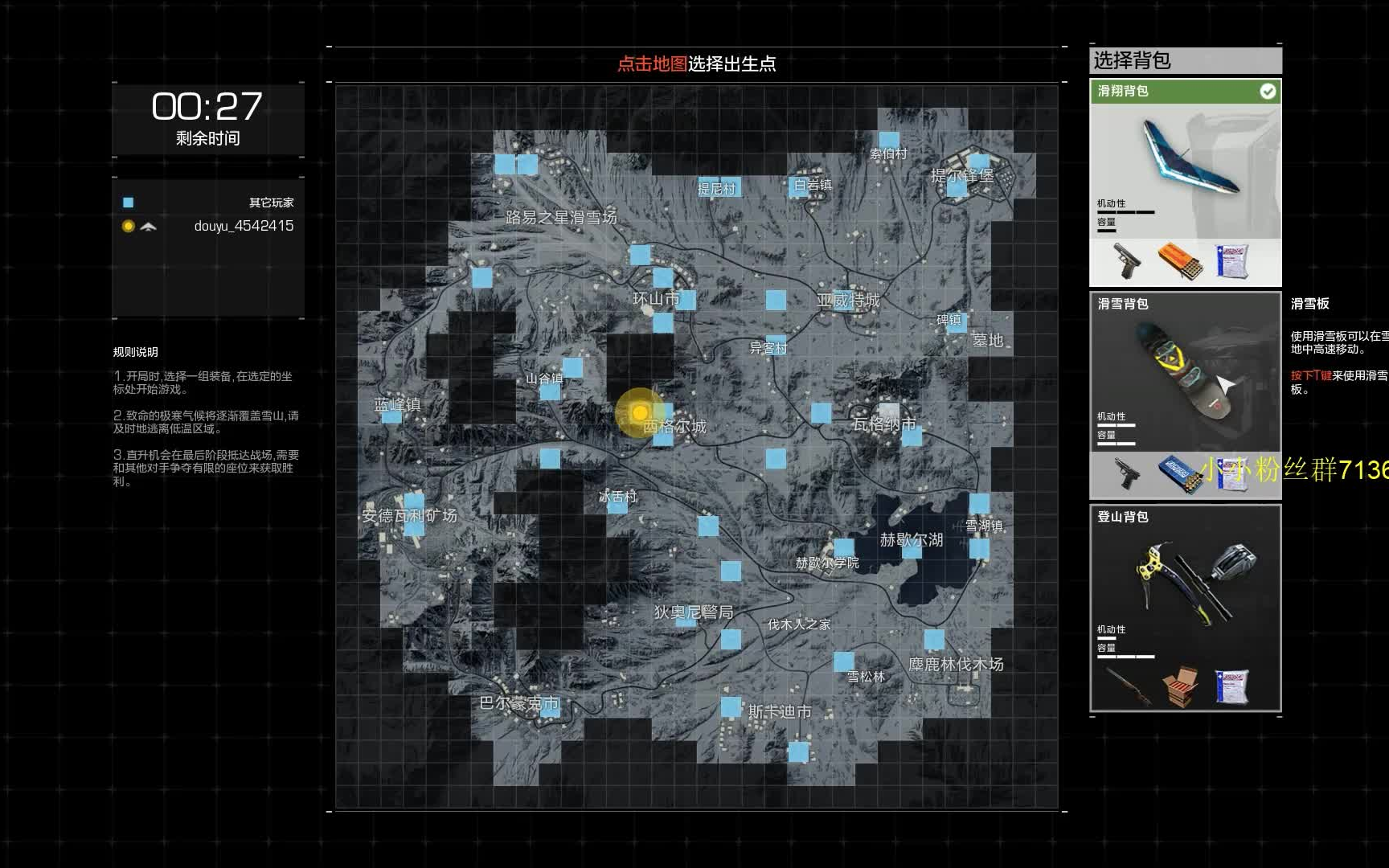Click the orange ammo box in 滑翔背包
The width and height of the screenshot is (1389, 868).
point(1180,261)
